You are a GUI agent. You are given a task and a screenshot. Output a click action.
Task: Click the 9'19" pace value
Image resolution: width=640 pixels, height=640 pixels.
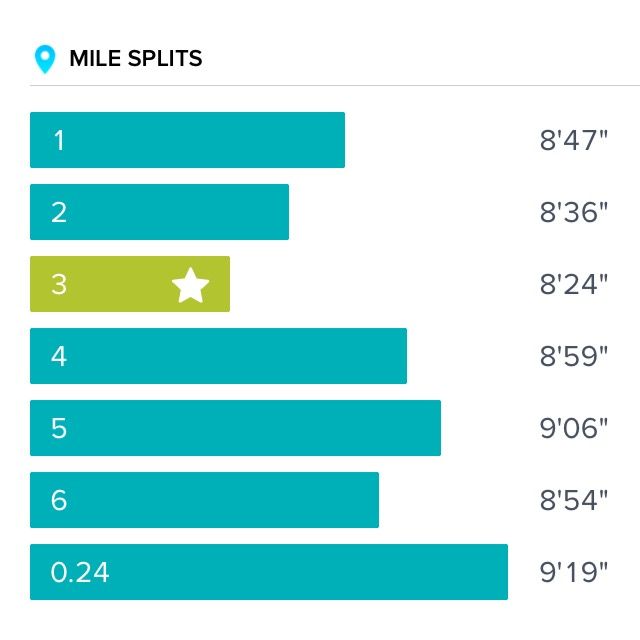point(574,572)
